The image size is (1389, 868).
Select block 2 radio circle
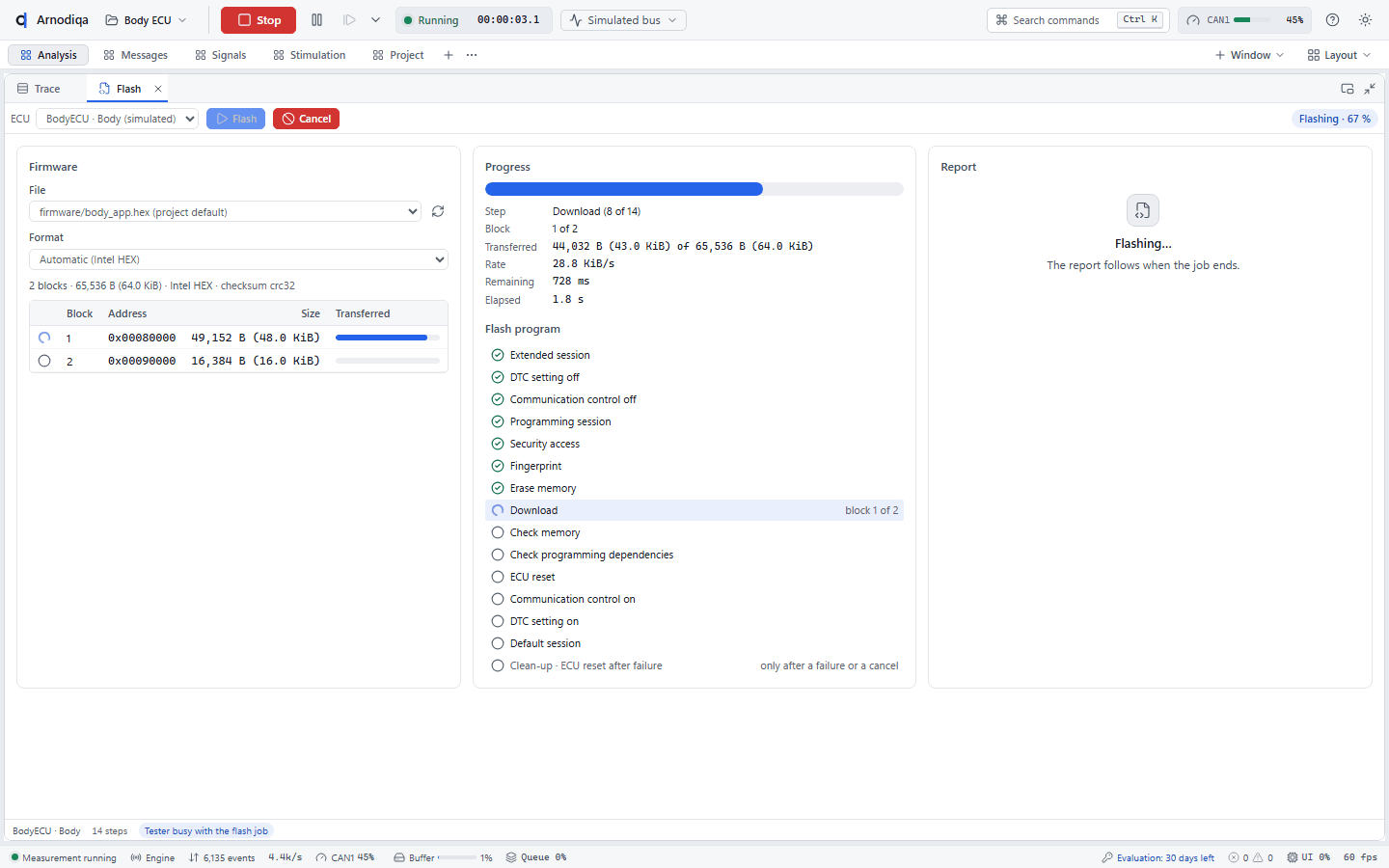coord(44,361)
